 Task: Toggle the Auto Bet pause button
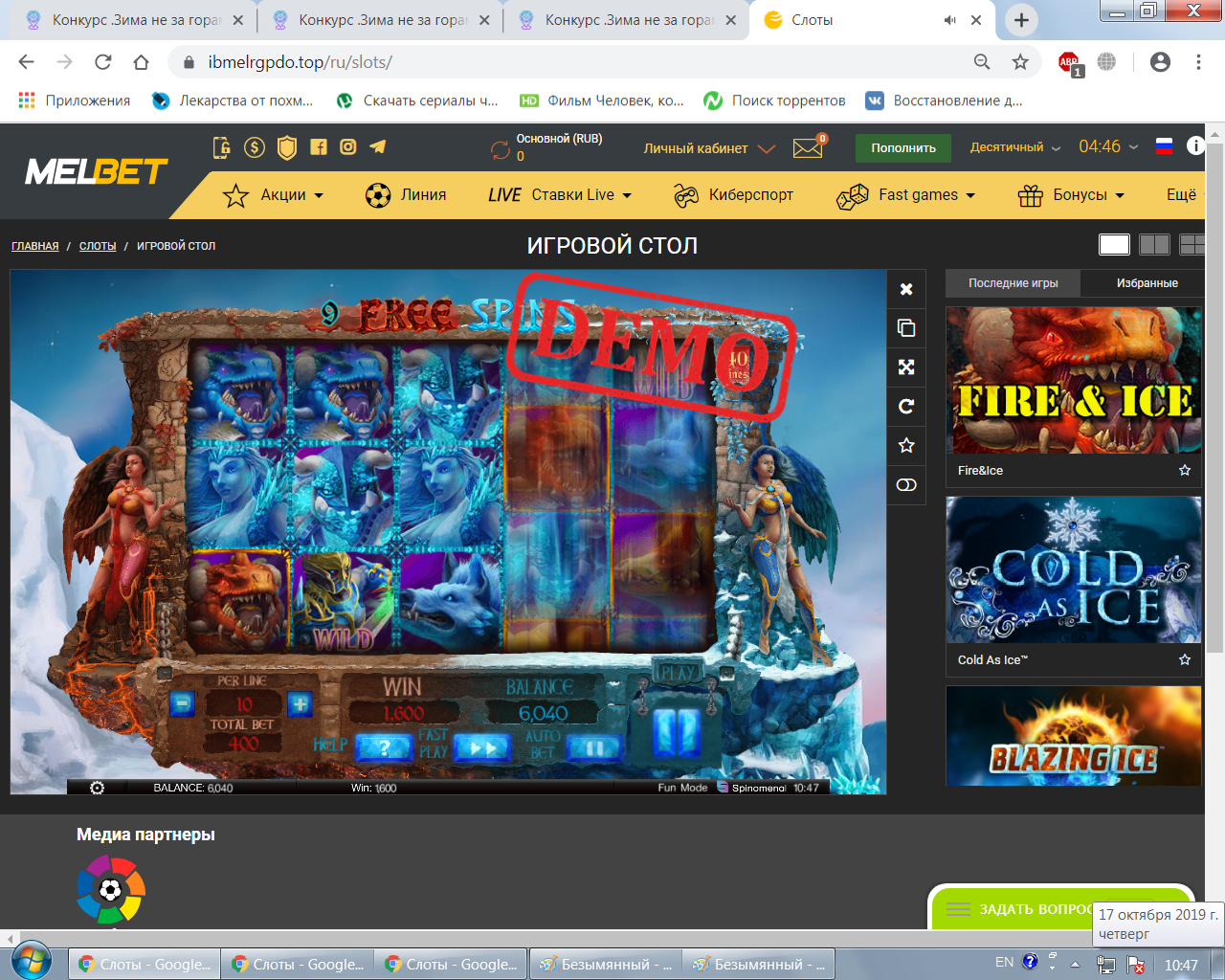(x=593, y=747)
